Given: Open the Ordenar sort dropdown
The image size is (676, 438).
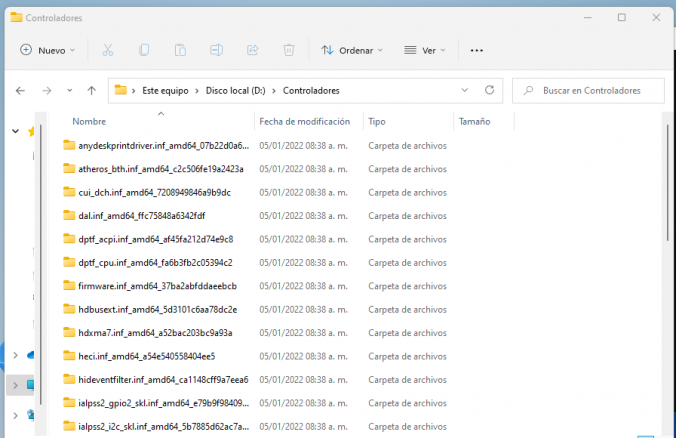Looking at the screenshot, I should (352, 50).
